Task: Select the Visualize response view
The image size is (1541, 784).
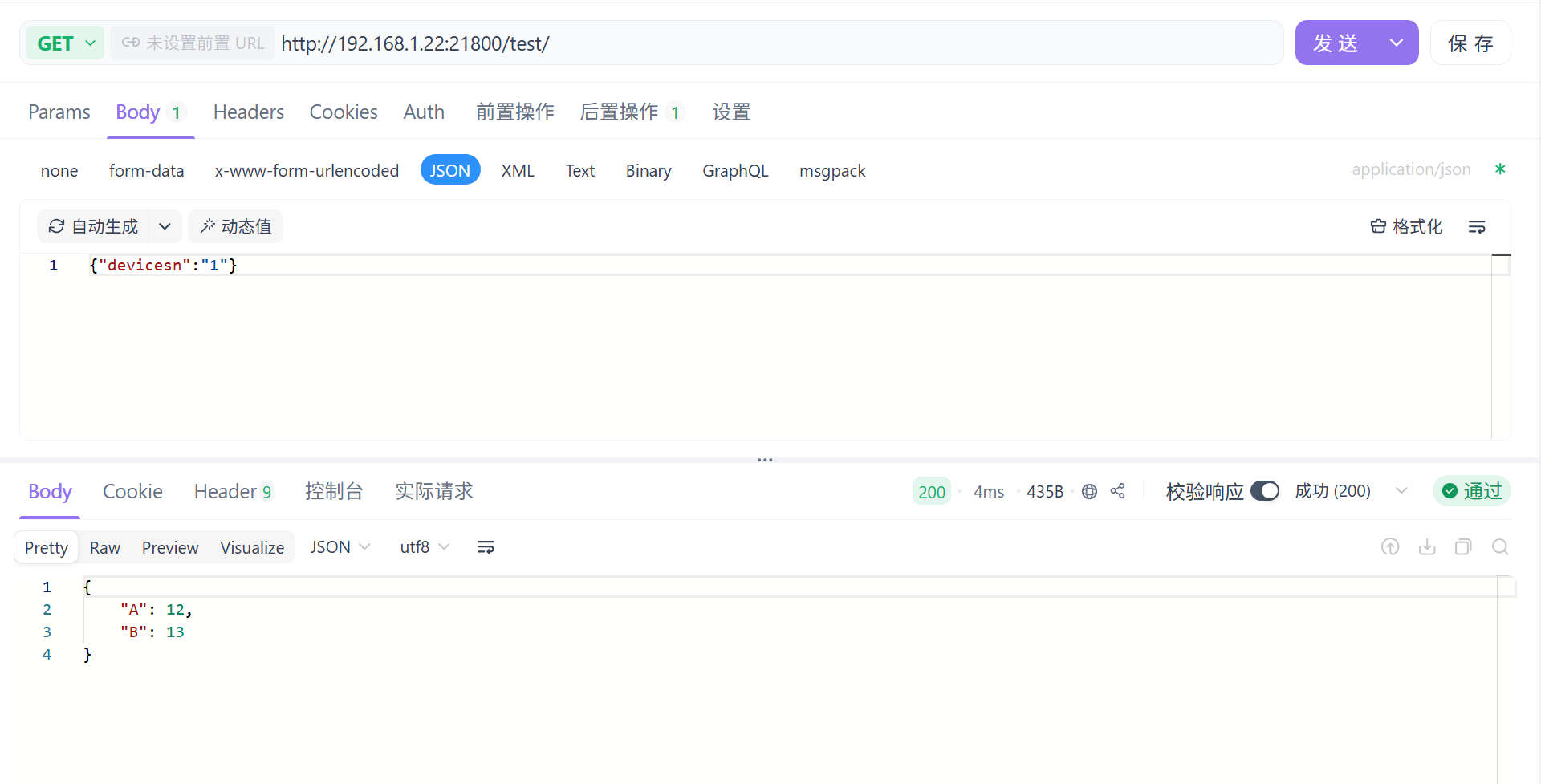Action: click(252, 547)
